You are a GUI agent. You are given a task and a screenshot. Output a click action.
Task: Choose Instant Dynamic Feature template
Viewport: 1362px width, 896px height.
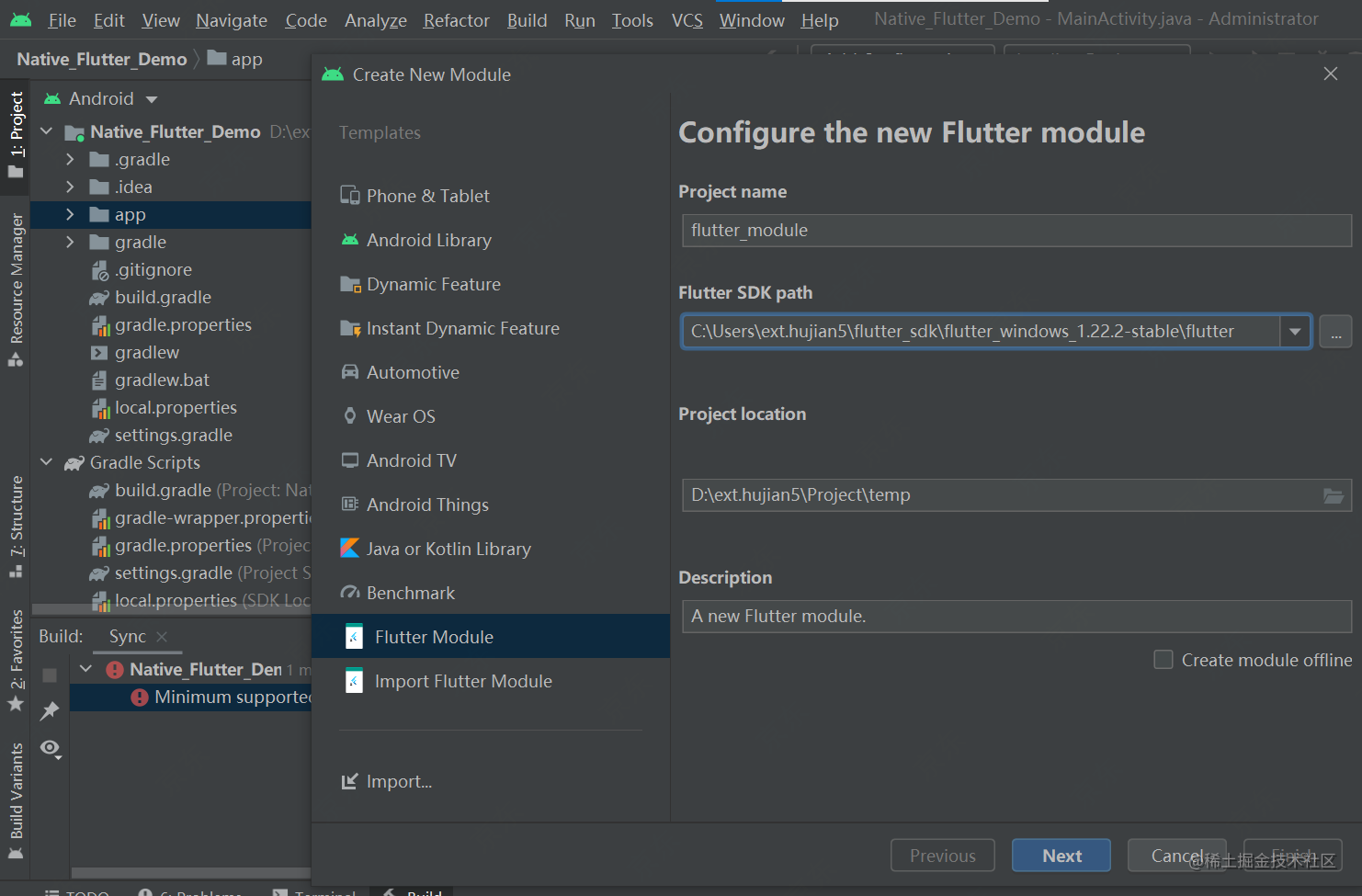449,328
